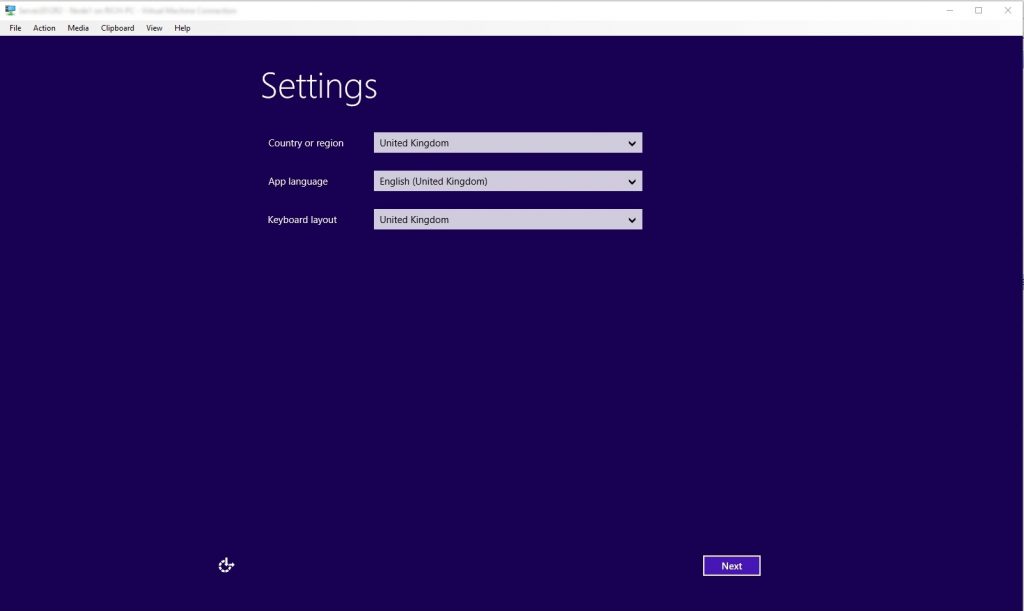Click the Country or region label
The height and width of the screenshot is (611, 1024).
coord(305,143)
